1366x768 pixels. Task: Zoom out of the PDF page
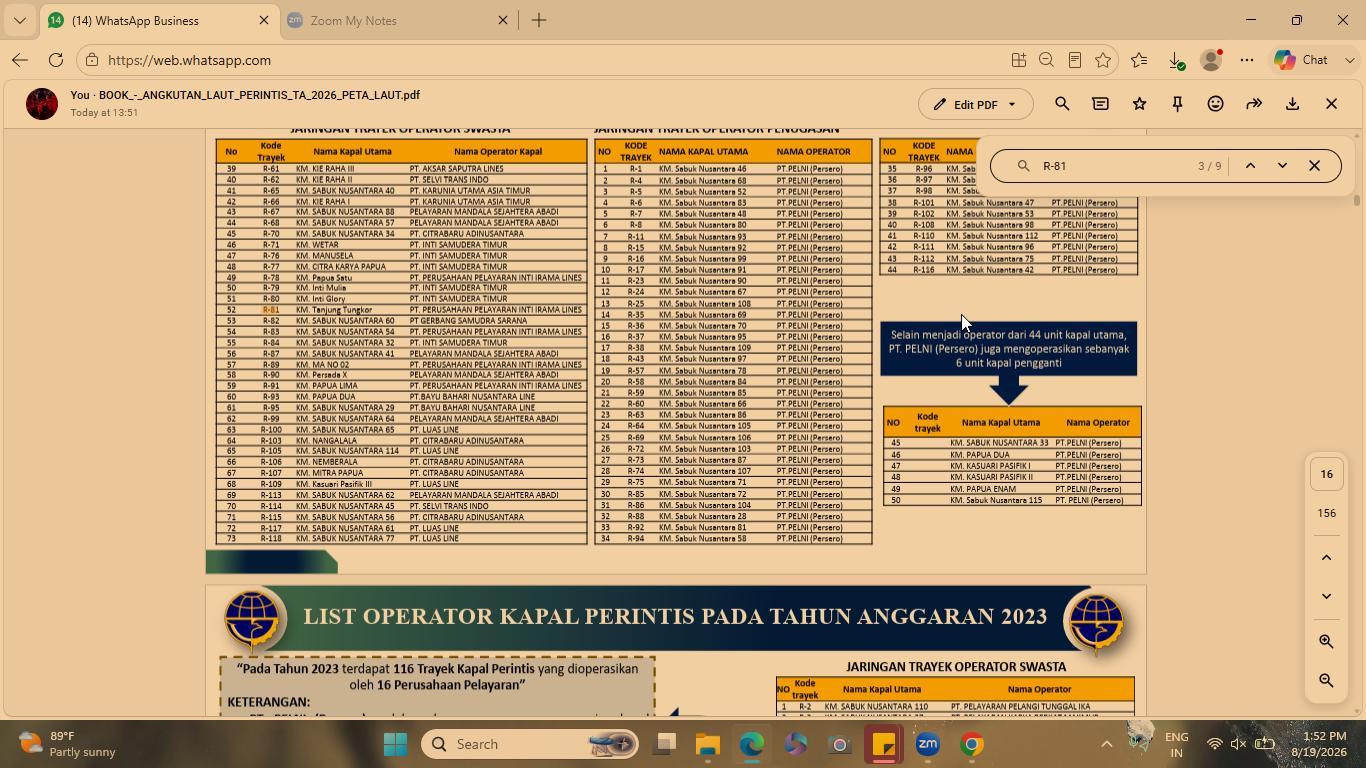point(1326,680)
